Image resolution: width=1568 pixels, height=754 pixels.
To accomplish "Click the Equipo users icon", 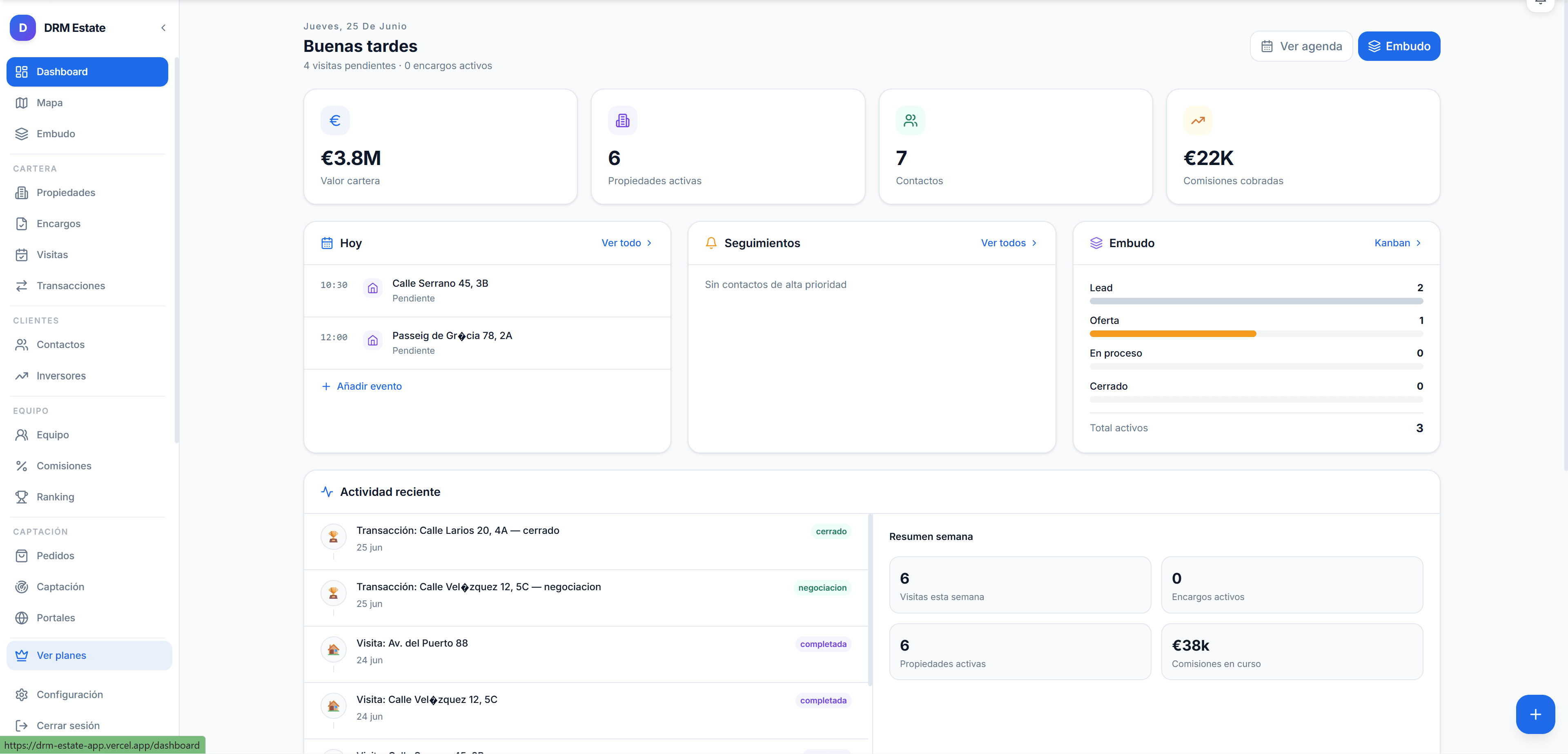I will pyautogui.click(x=22, y=435).
